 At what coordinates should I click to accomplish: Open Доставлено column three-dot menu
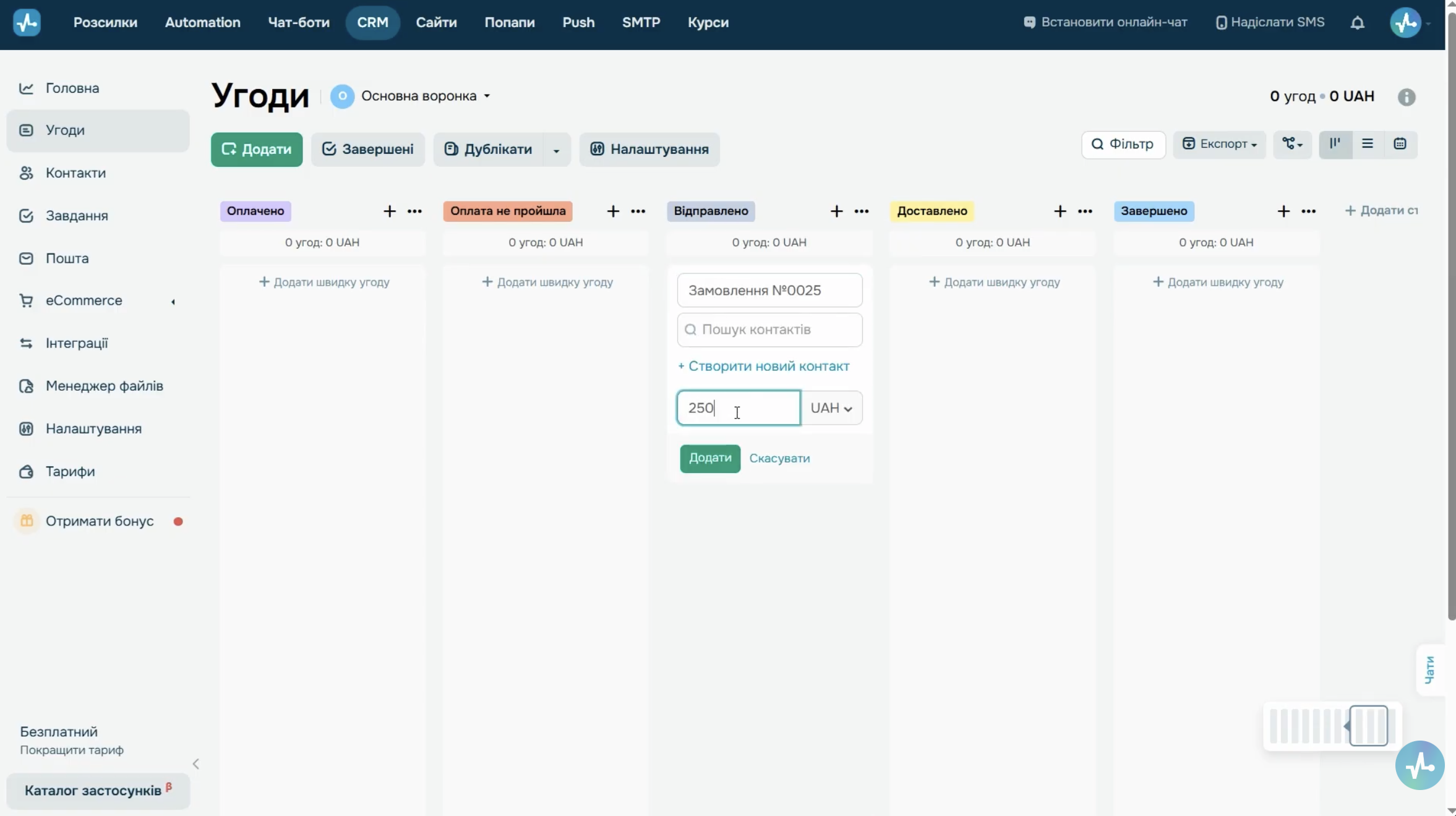1085,211
